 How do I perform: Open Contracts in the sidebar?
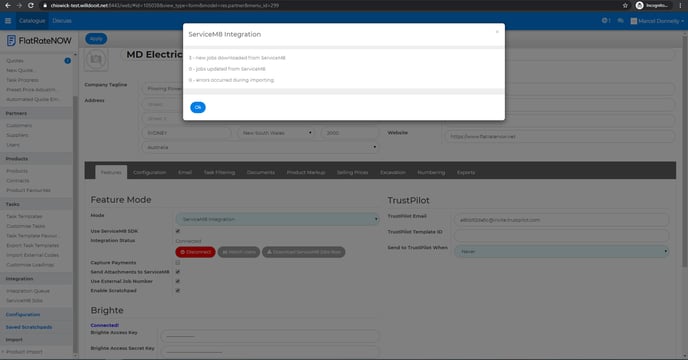coord(18,180)
